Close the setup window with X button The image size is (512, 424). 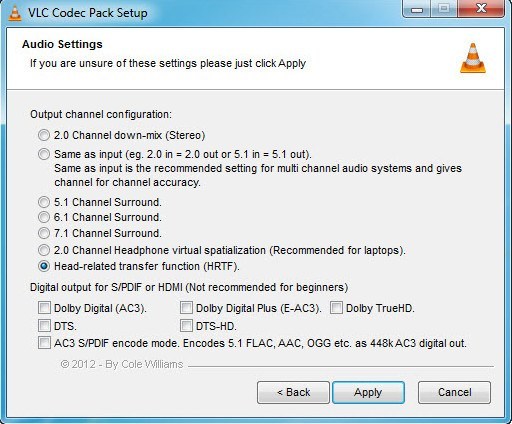coord(481,9)
